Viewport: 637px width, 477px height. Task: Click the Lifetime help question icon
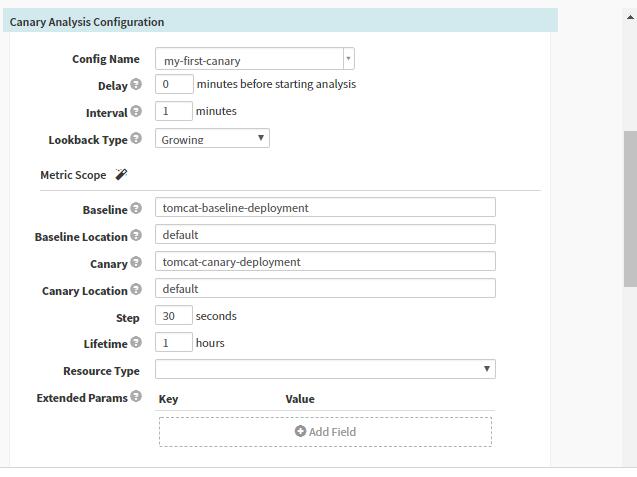136,343
